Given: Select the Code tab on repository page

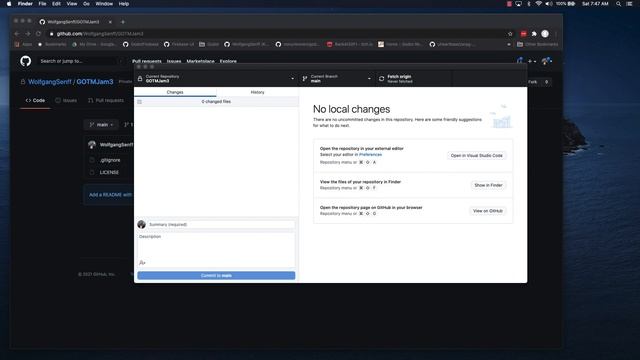Looking at the screenshot, I should pyautogui.click(x=36, y=100).
